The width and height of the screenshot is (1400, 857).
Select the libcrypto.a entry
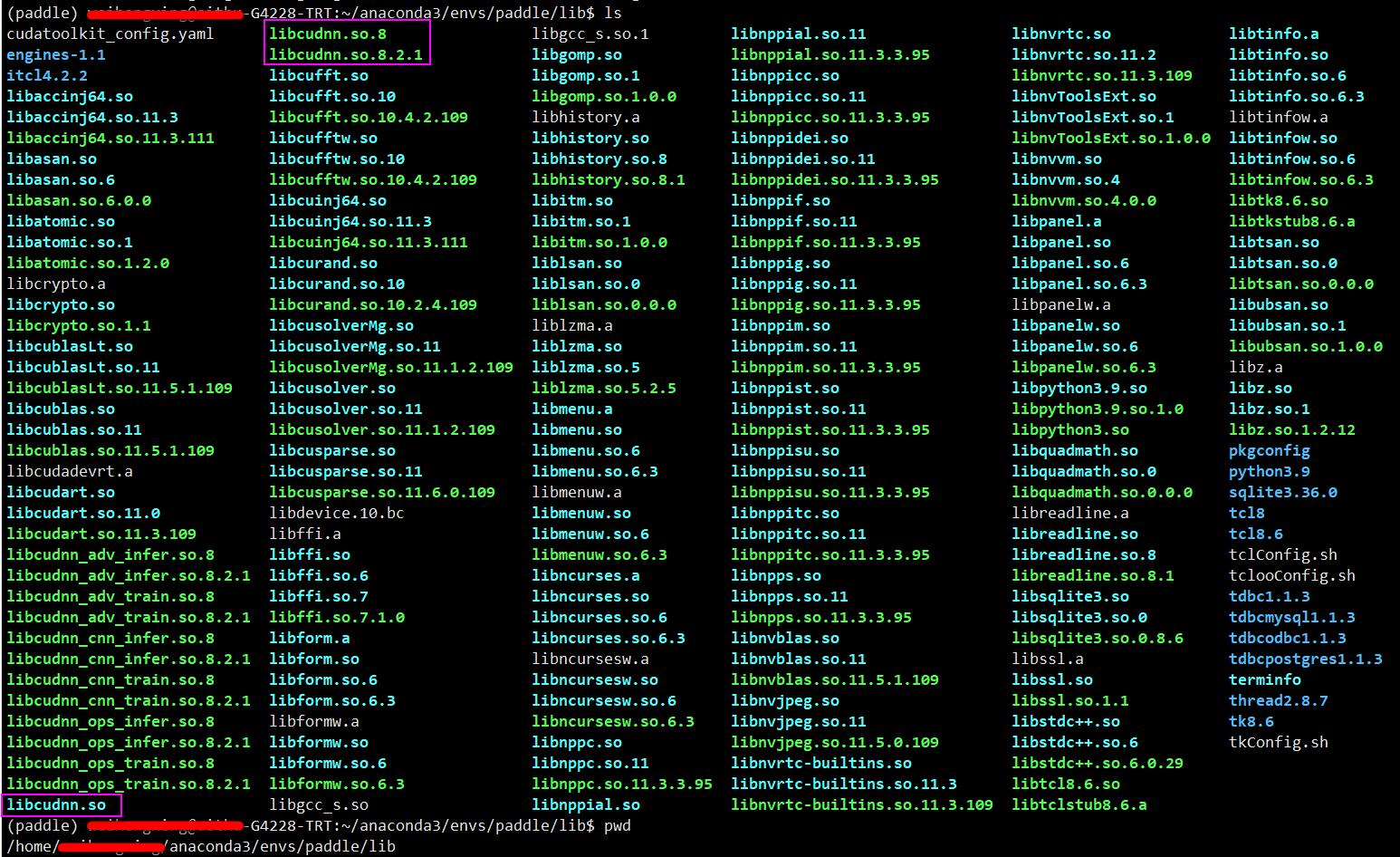(56, 284)
